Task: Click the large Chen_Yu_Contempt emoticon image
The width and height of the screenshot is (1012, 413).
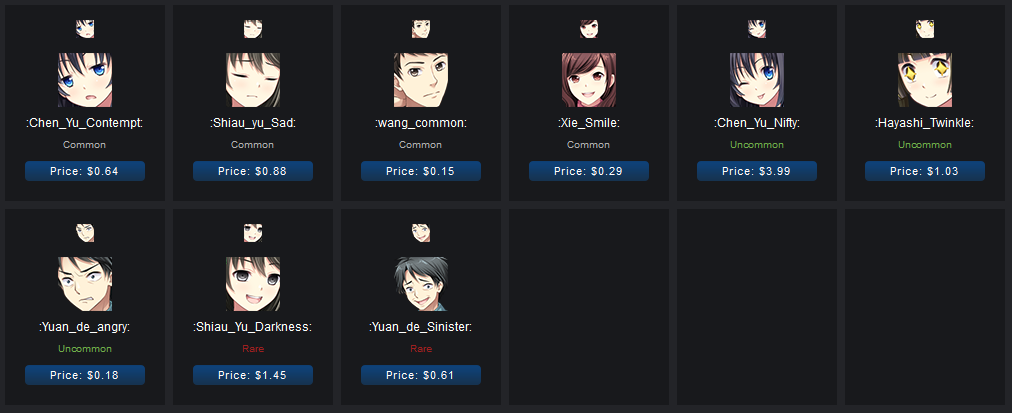Action: coord(85,80)
